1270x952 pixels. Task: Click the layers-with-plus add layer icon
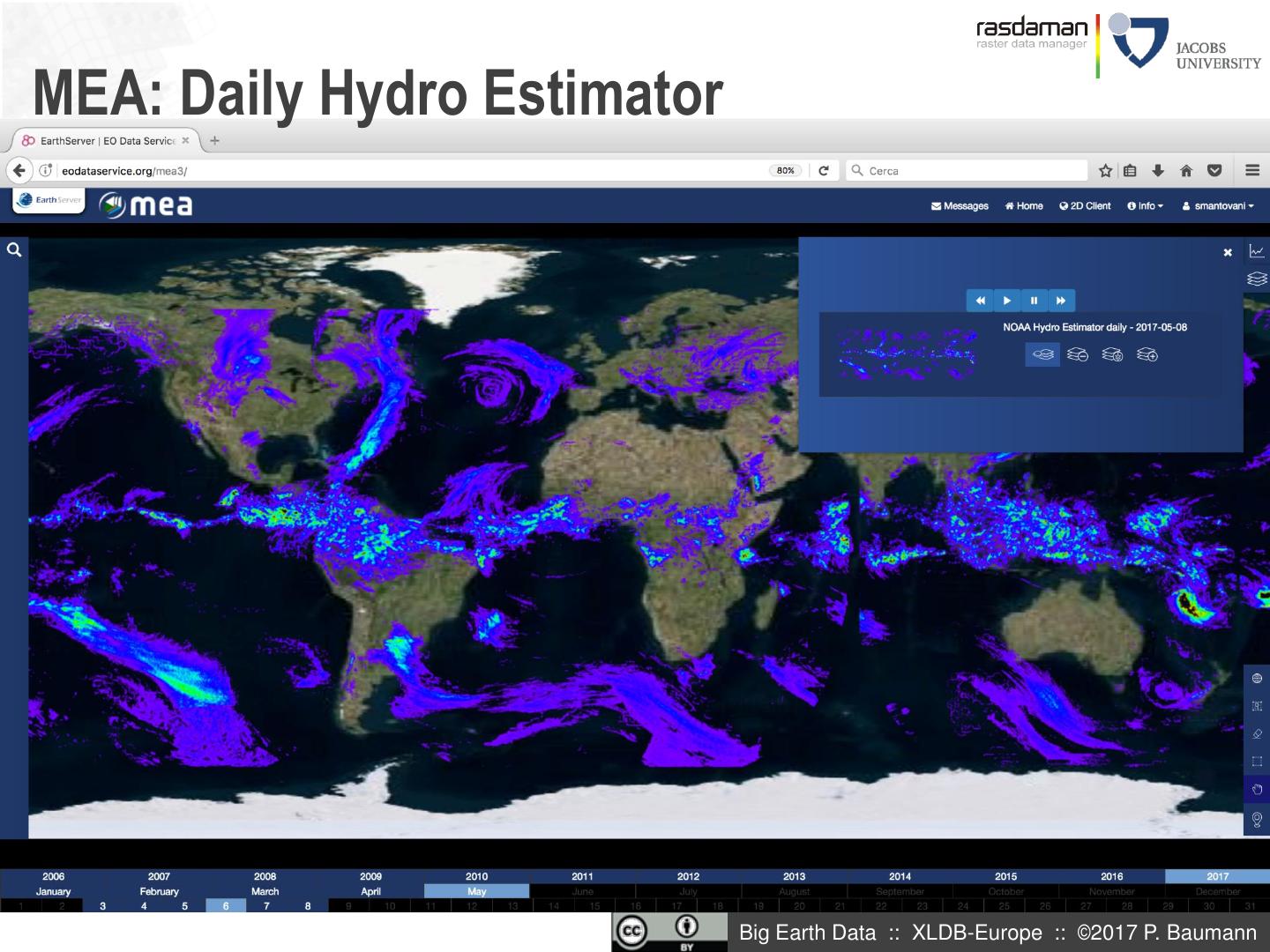pos(1147,354)
